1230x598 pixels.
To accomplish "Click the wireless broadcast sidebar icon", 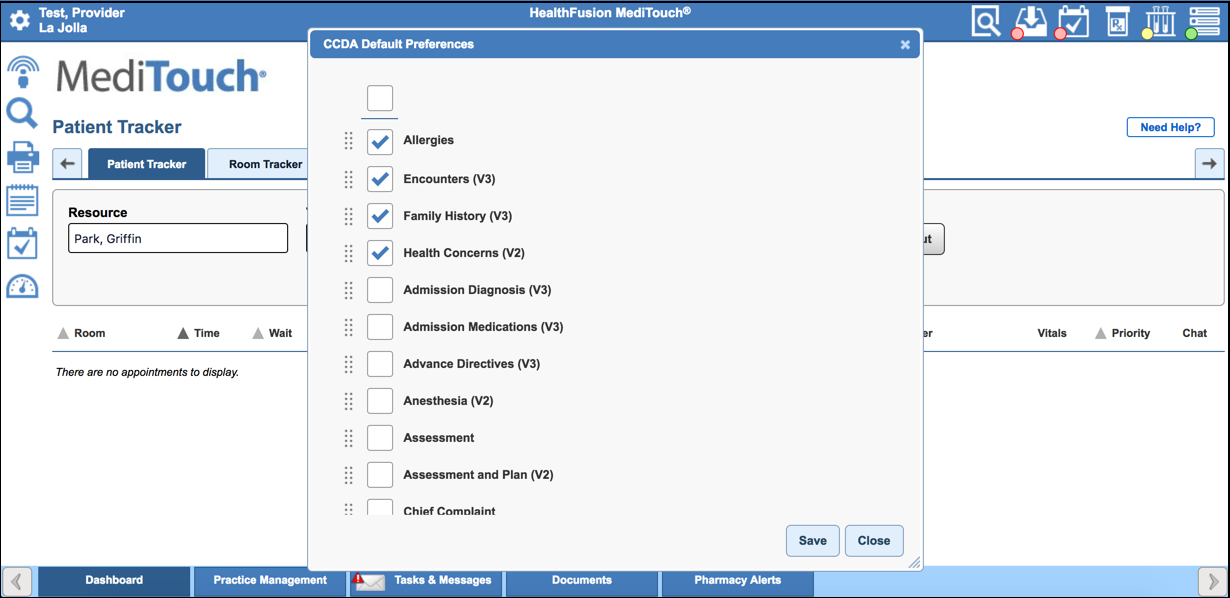I will (x=23, y=72).
